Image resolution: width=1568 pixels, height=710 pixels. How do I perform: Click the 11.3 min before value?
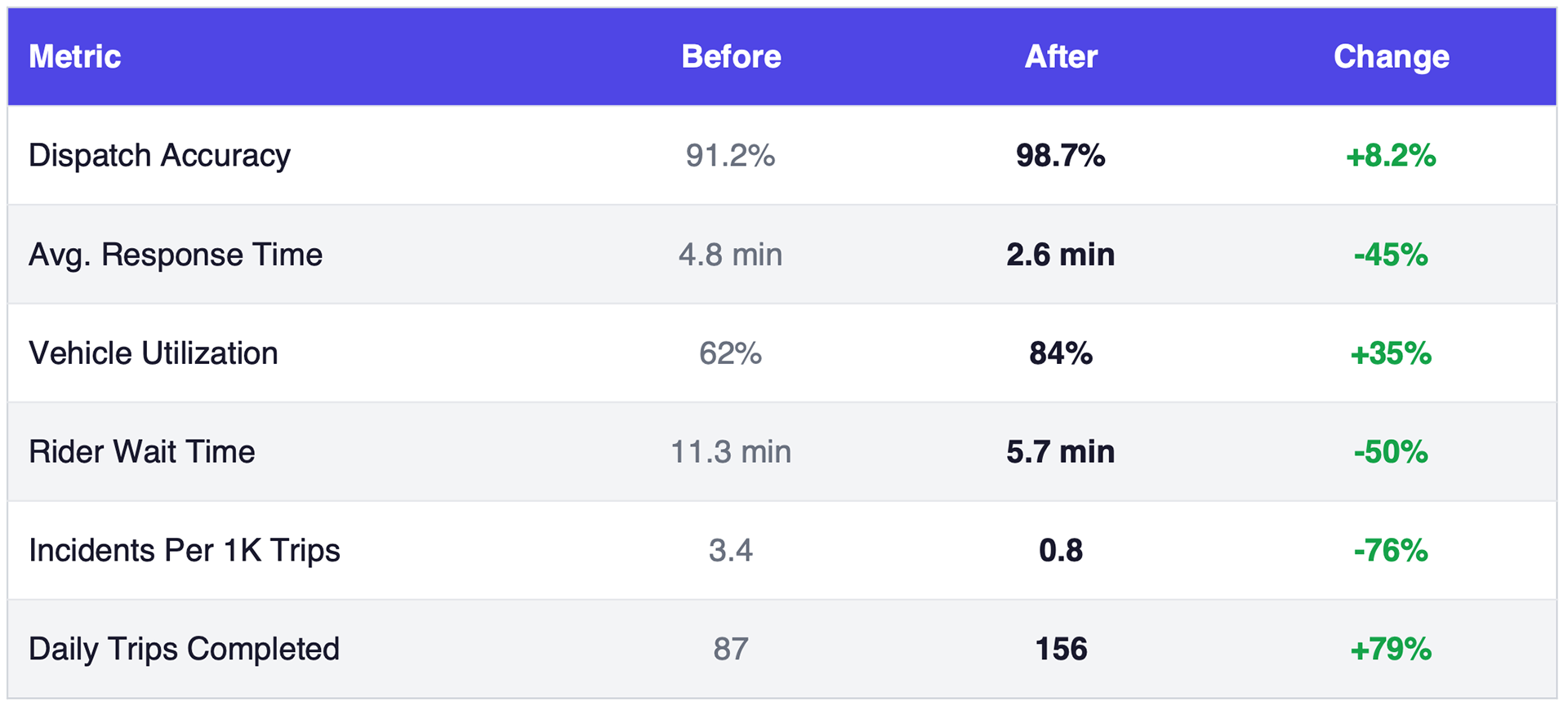coord(730,451)
